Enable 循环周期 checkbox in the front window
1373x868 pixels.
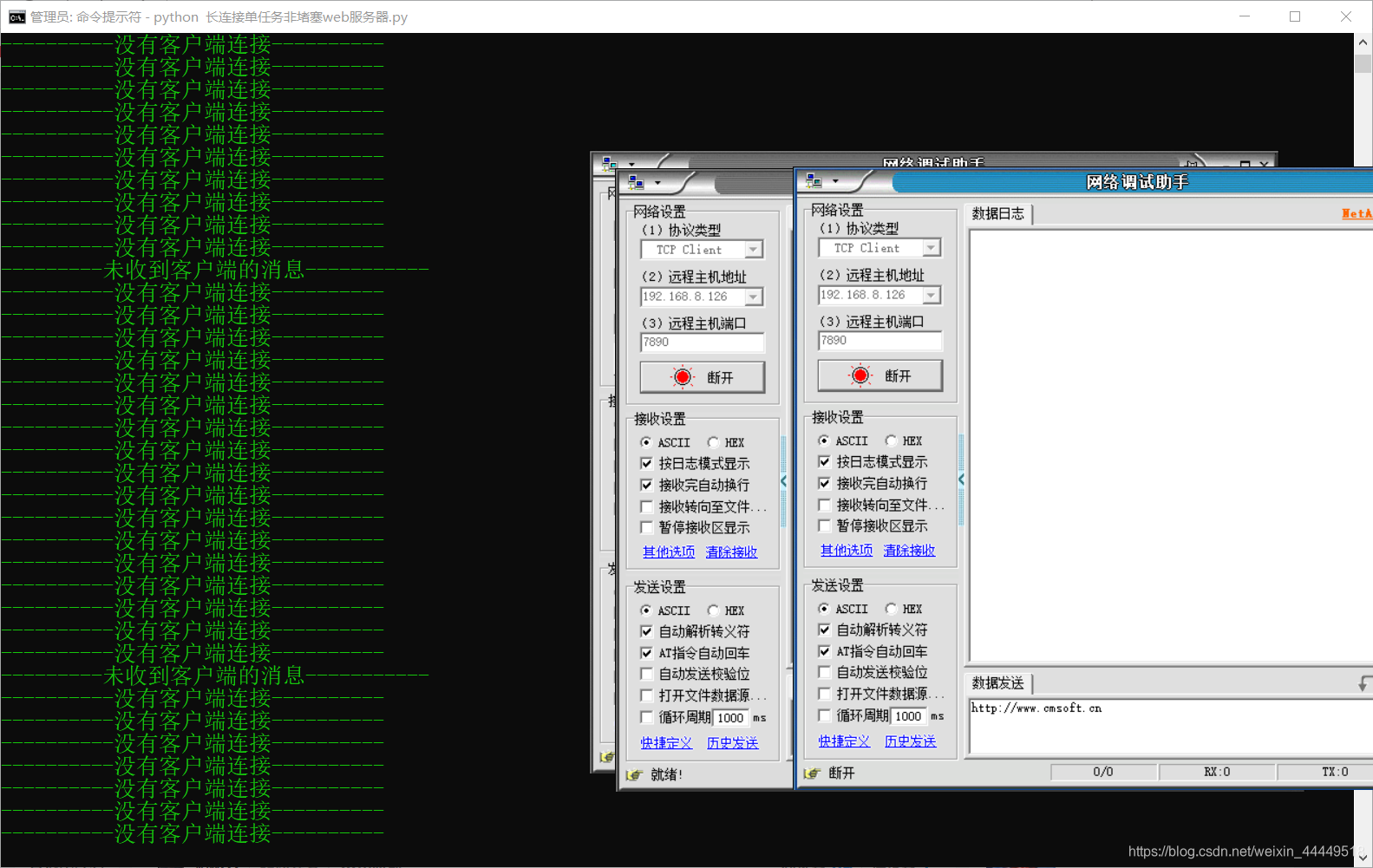[x=825, y=715]
